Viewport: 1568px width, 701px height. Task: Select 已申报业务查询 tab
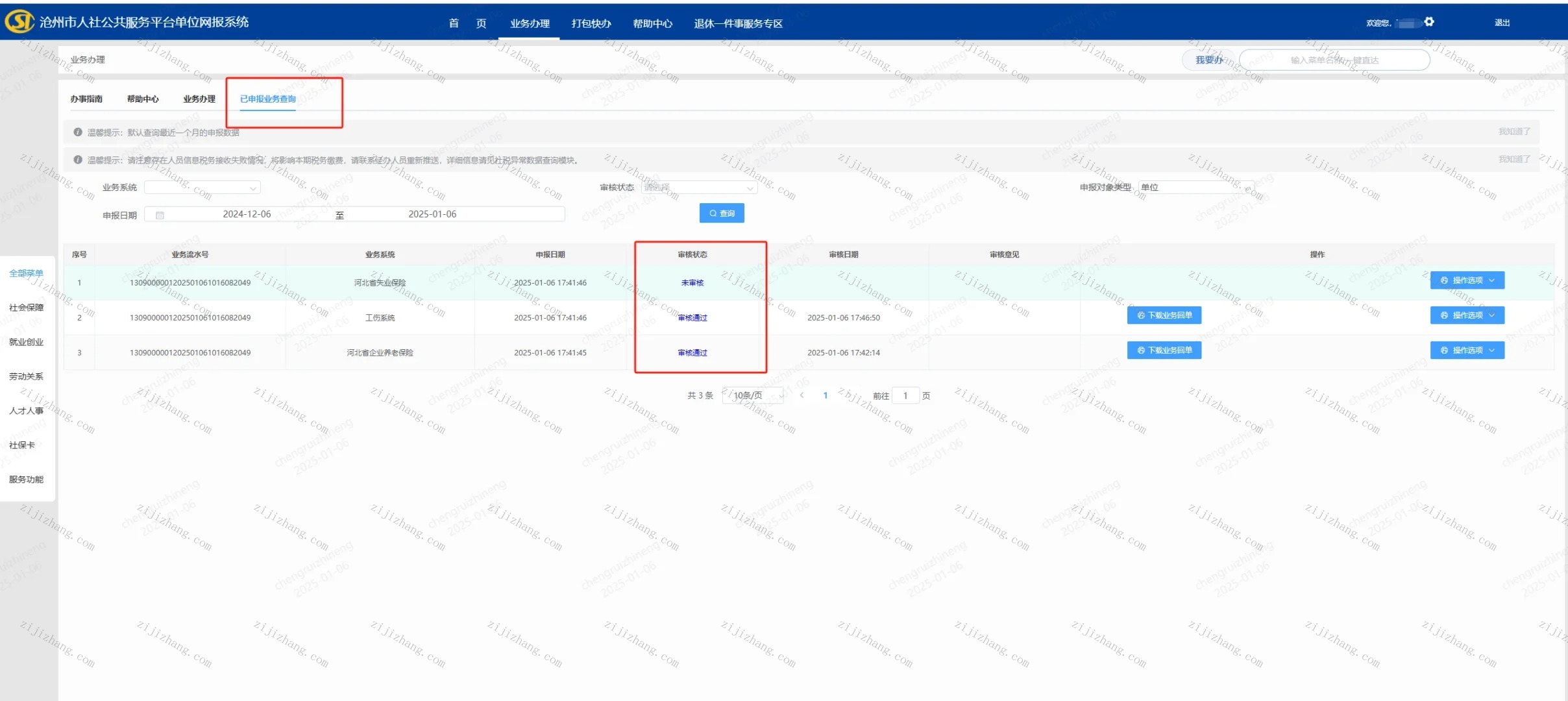[x=268, y=99]
